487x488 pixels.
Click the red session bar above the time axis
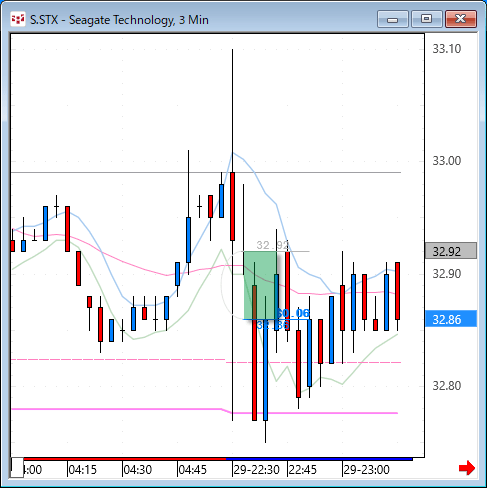coord(125,459)
